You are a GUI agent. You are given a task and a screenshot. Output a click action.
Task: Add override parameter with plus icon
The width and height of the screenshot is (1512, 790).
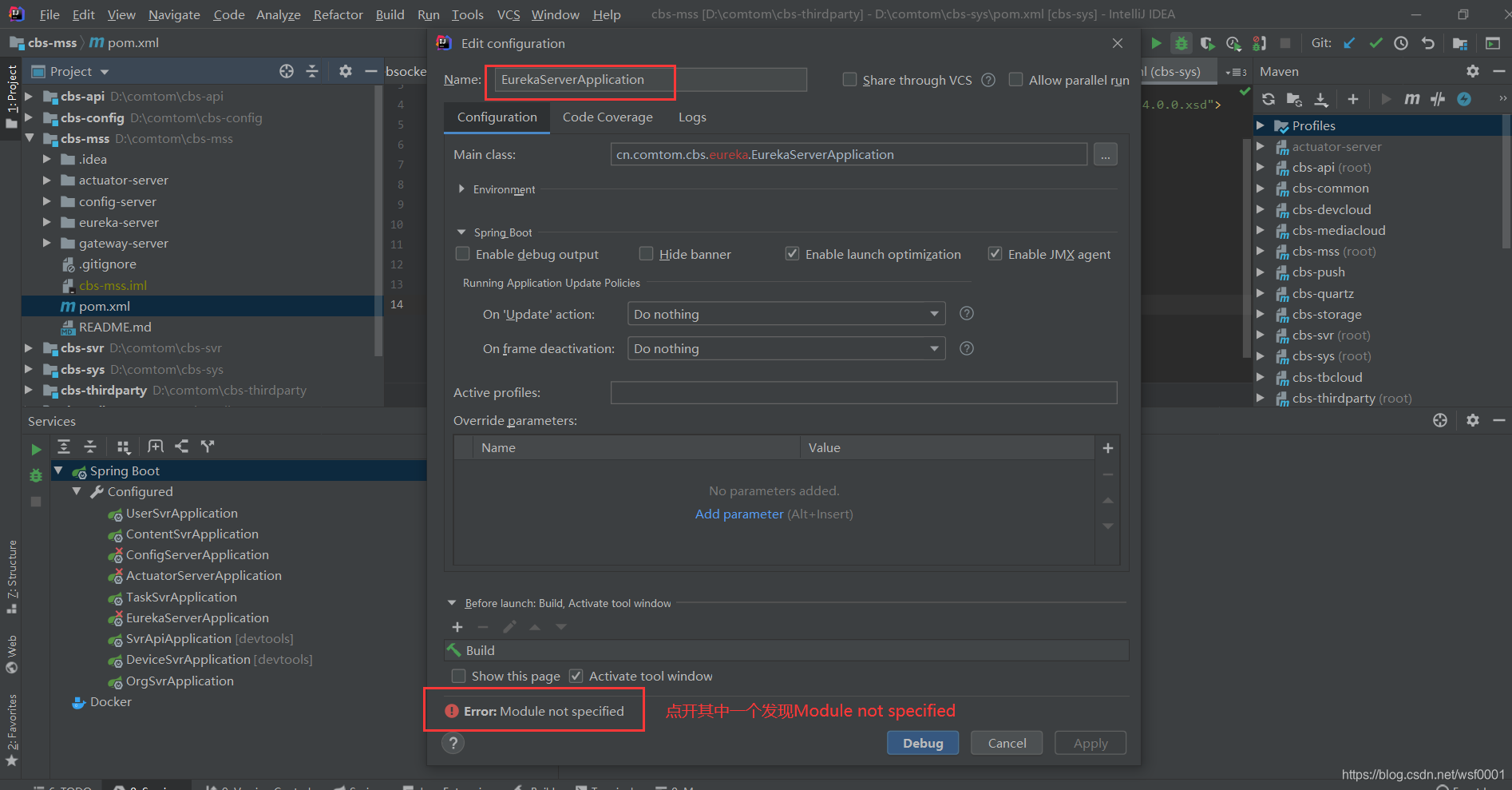pyautogui.click(x=1108, y=448)
